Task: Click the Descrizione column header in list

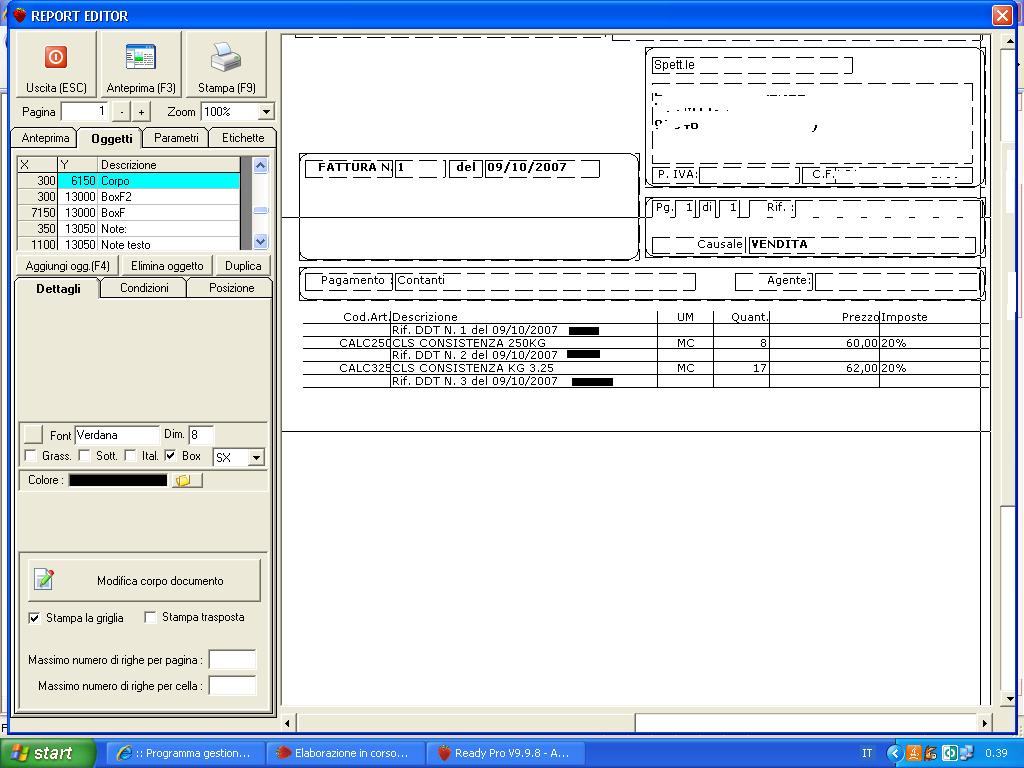Action: [x=168, y=165]
